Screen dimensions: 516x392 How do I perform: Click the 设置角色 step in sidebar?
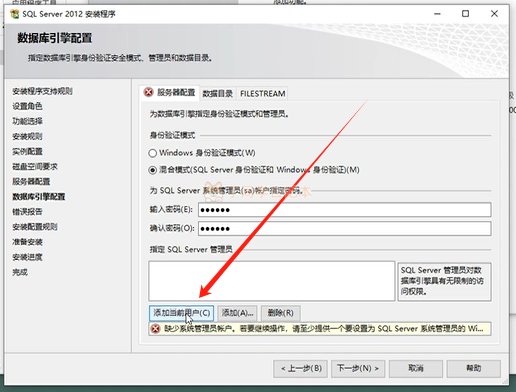coord(27,106)
